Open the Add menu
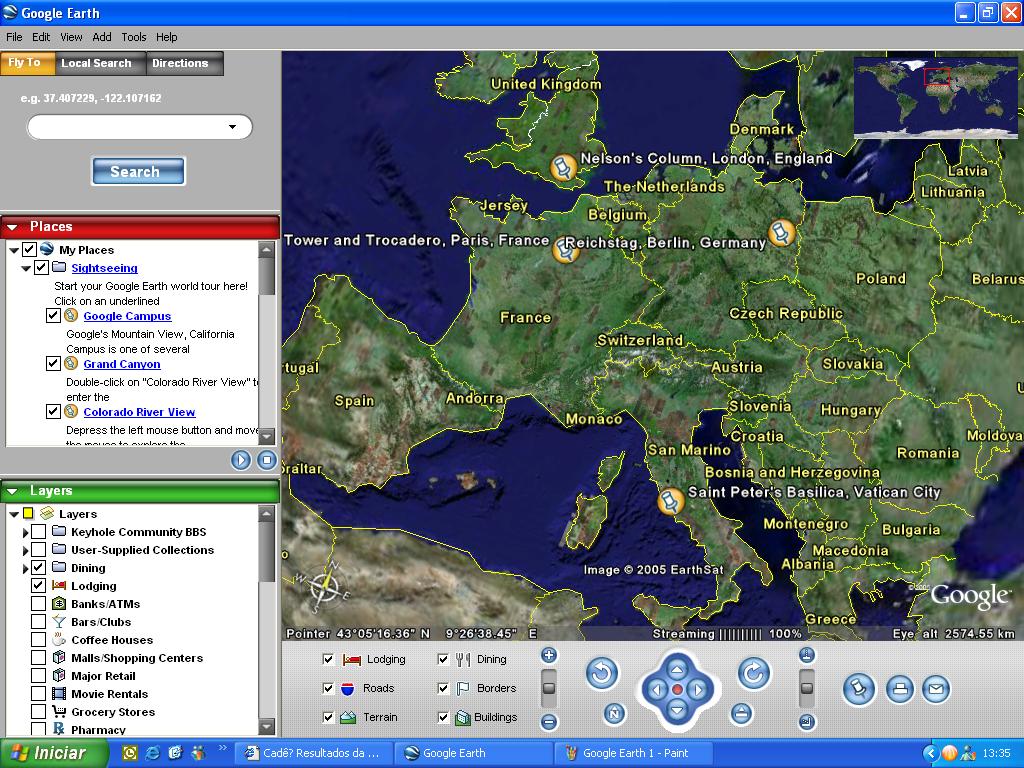The image size is (1024, 768). pyautogui.click(x=101, y=37)
